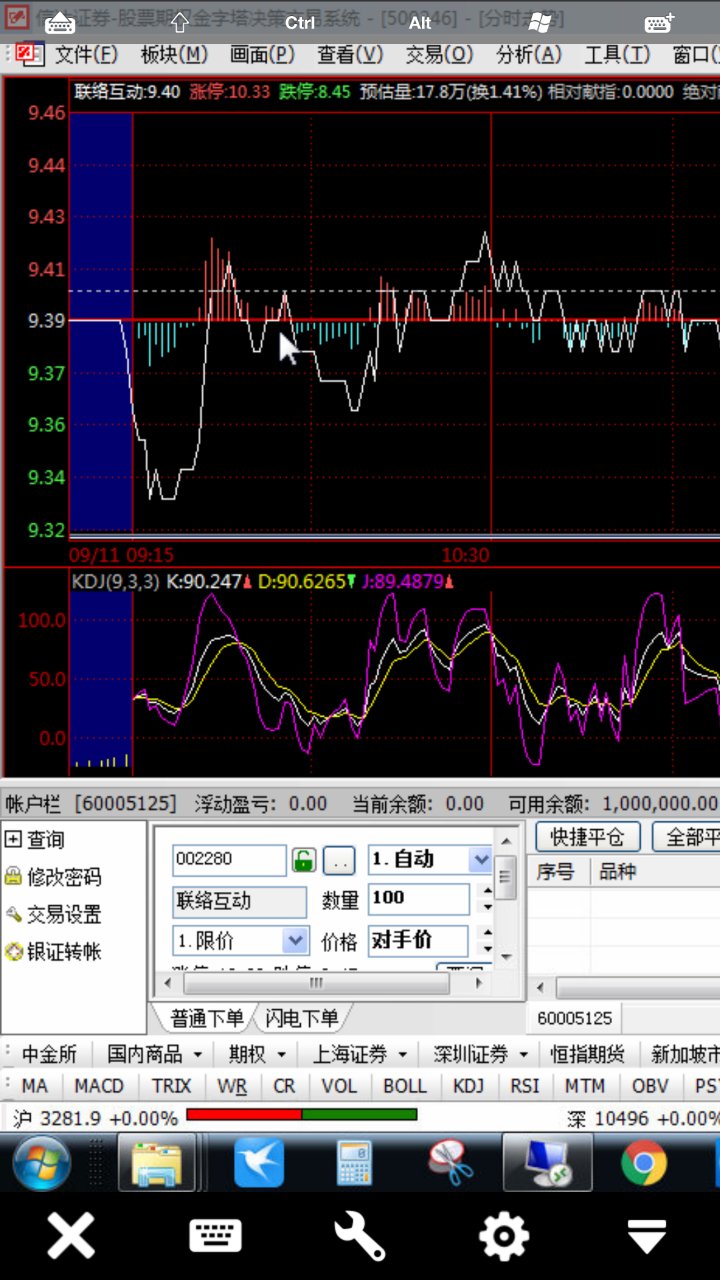Tap the gear settings icon in bottom bar

click(504, 1236)
